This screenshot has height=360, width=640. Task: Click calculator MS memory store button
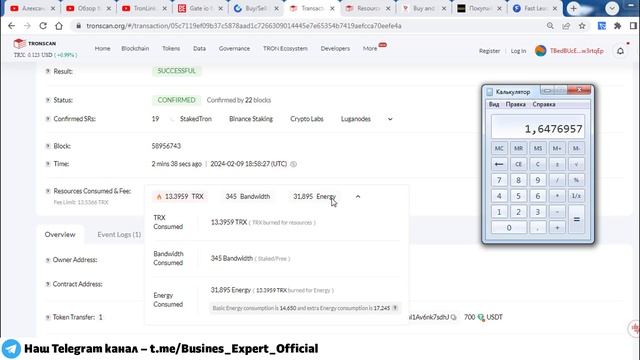pyautogui.click(x=538, y=148)
